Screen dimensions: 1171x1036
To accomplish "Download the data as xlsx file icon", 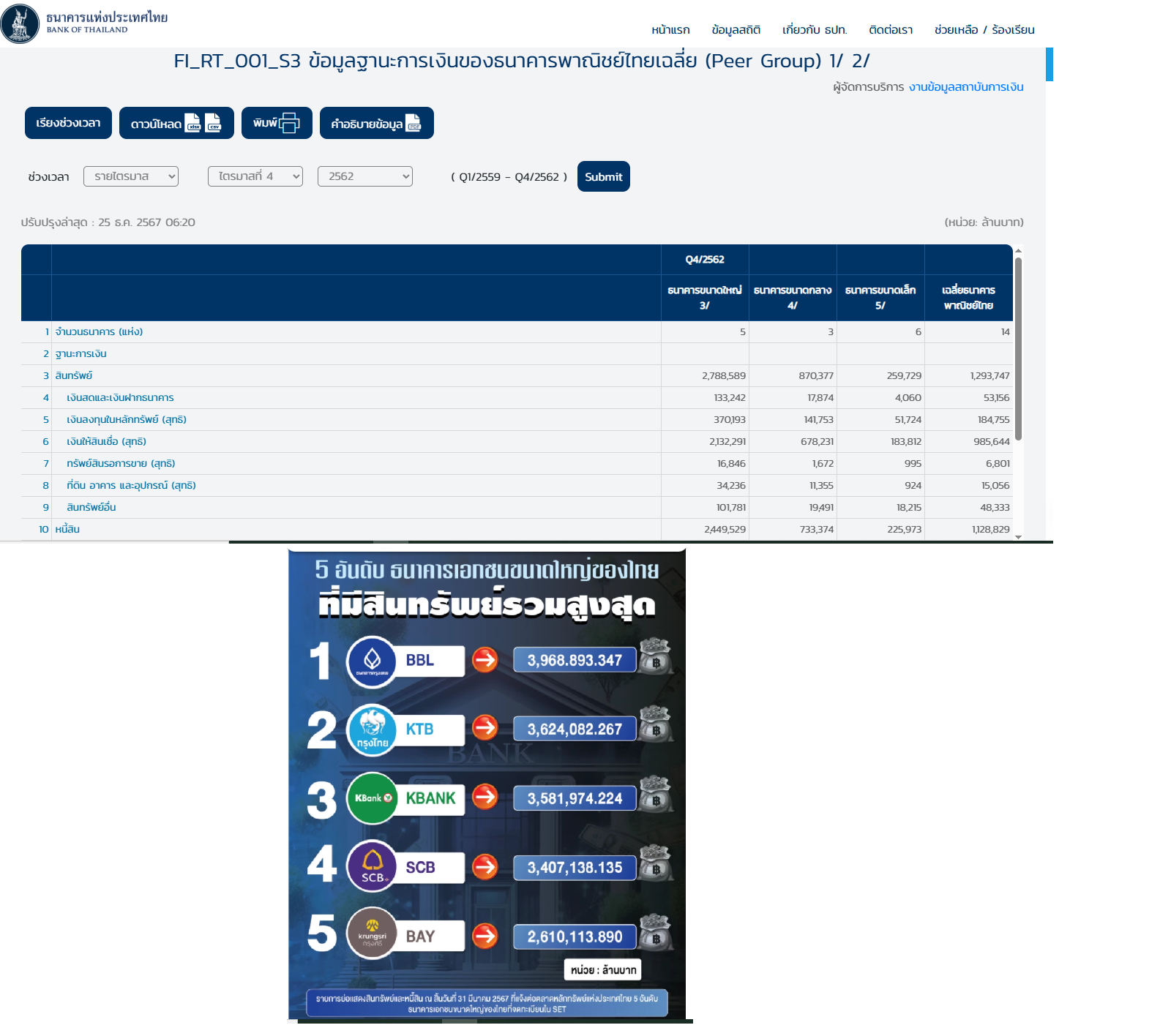I will (x=192, y=122).
